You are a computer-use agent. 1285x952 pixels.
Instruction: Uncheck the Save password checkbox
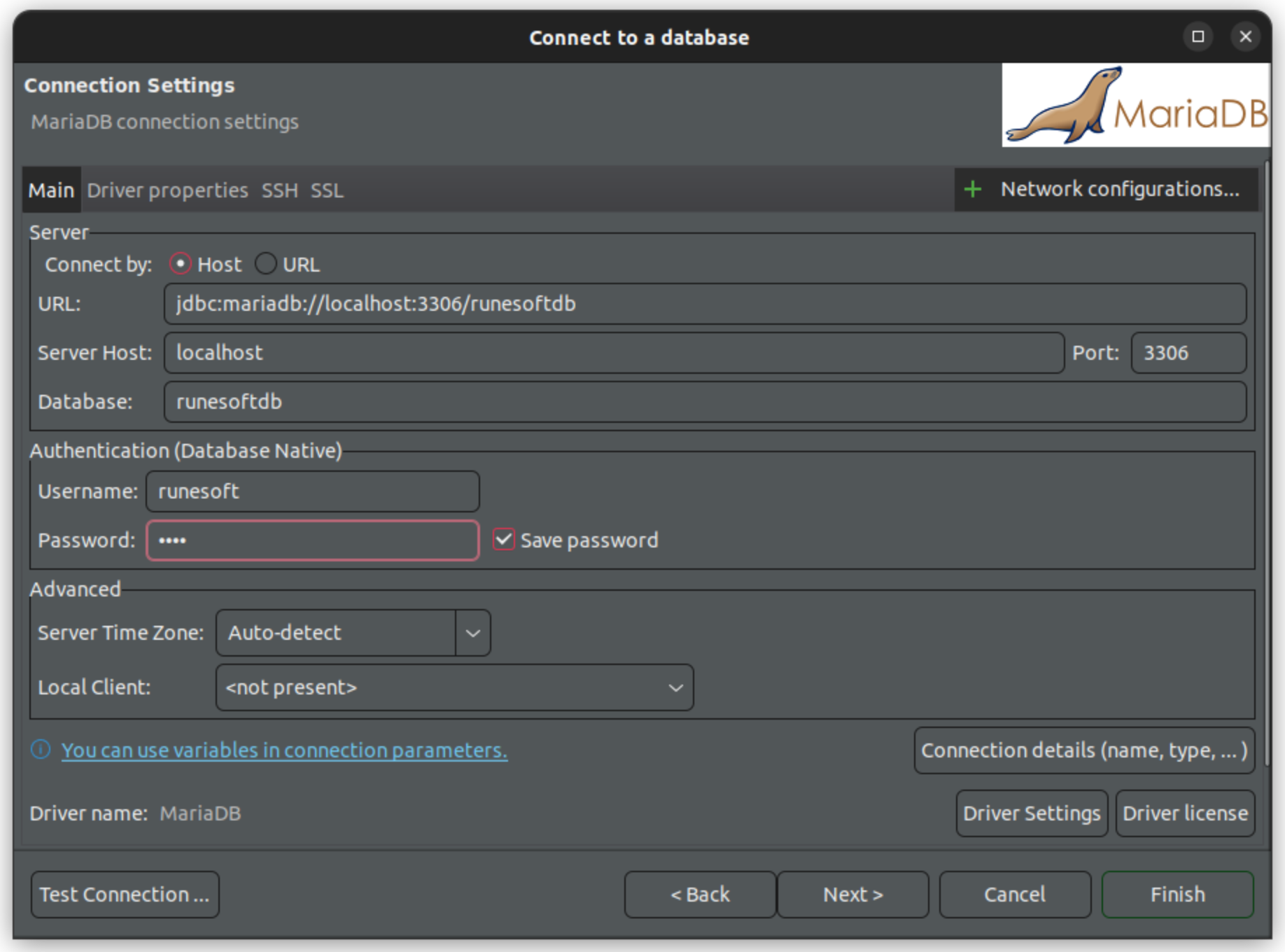[504, 540]
